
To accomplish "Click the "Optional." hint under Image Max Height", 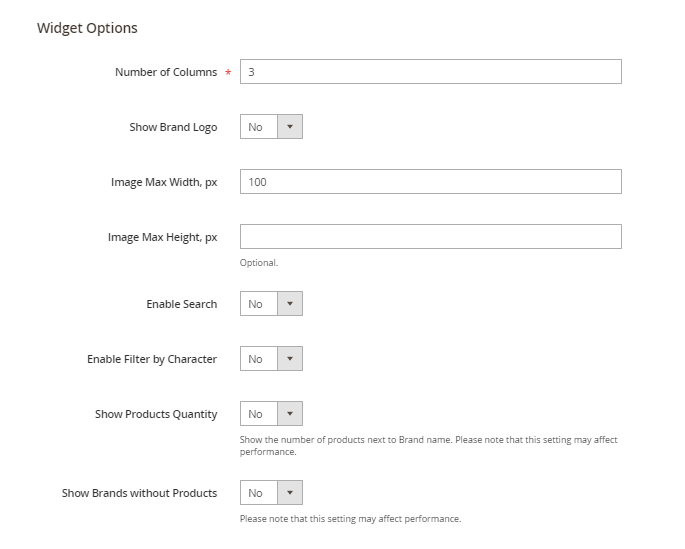I will click(x=258, y=263).
